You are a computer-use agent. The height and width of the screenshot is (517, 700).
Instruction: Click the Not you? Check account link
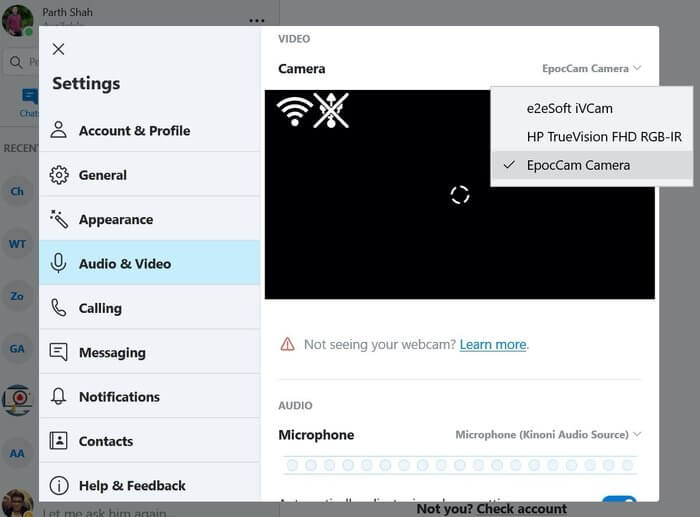[492, 509]
